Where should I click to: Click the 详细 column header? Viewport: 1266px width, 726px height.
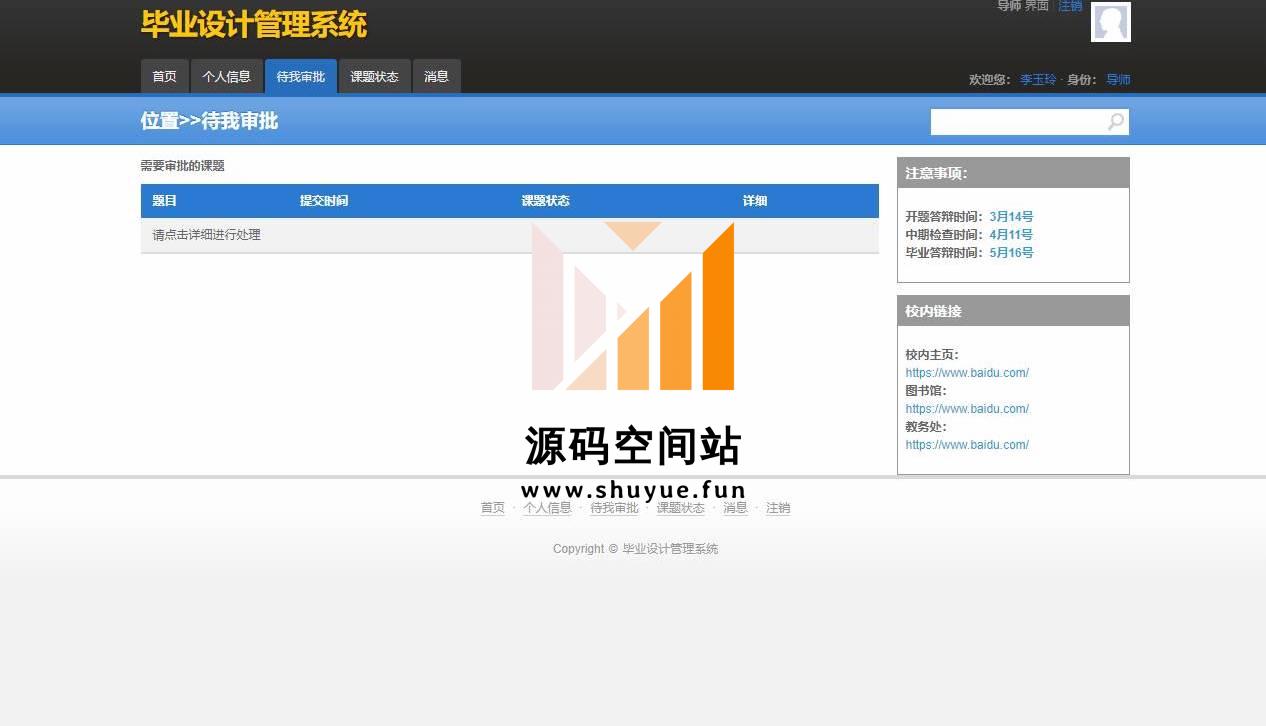tap(755, 201)
